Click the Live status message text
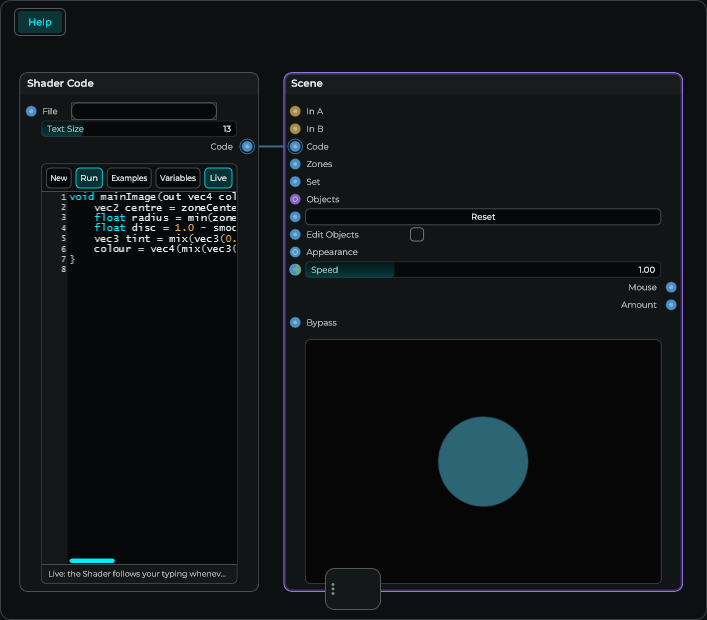 pos(137,574)
